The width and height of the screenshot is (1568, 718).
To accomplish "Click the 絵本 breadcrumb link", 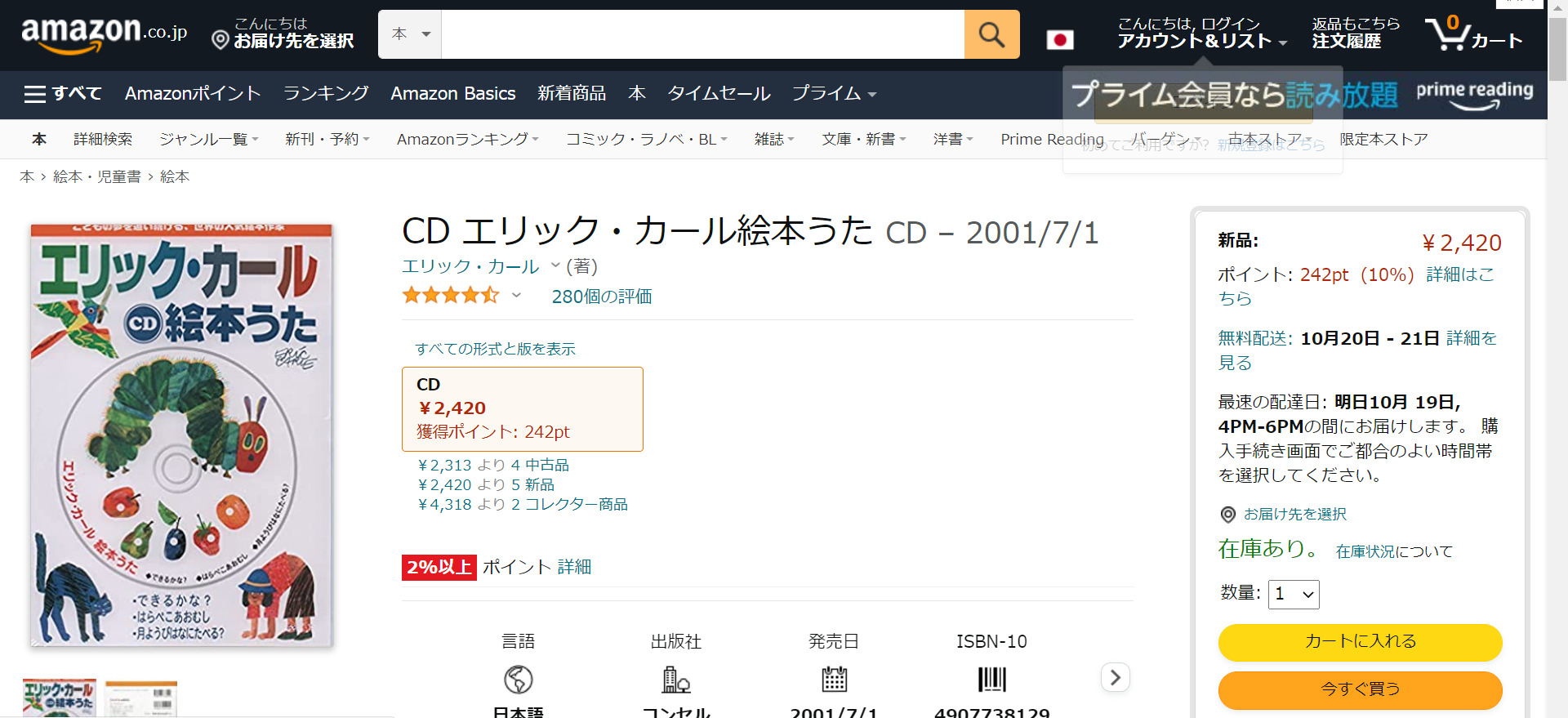I will 175,176.
